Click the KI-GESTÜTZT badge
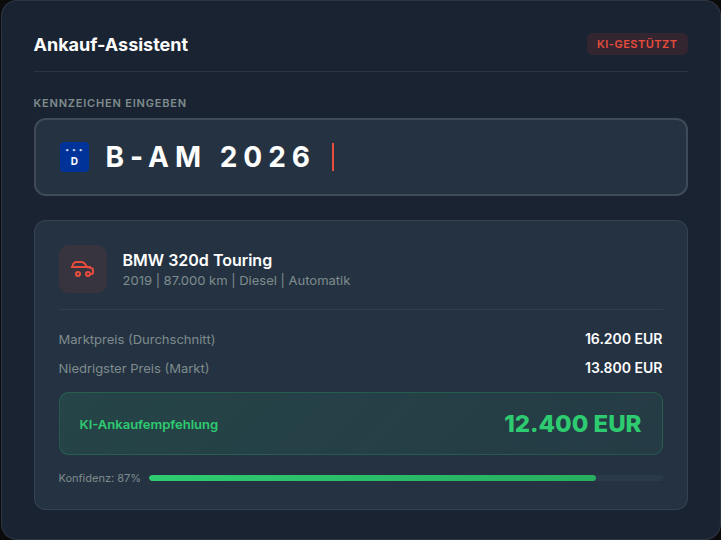Screen dimensions: 721x540 (637, 44)
